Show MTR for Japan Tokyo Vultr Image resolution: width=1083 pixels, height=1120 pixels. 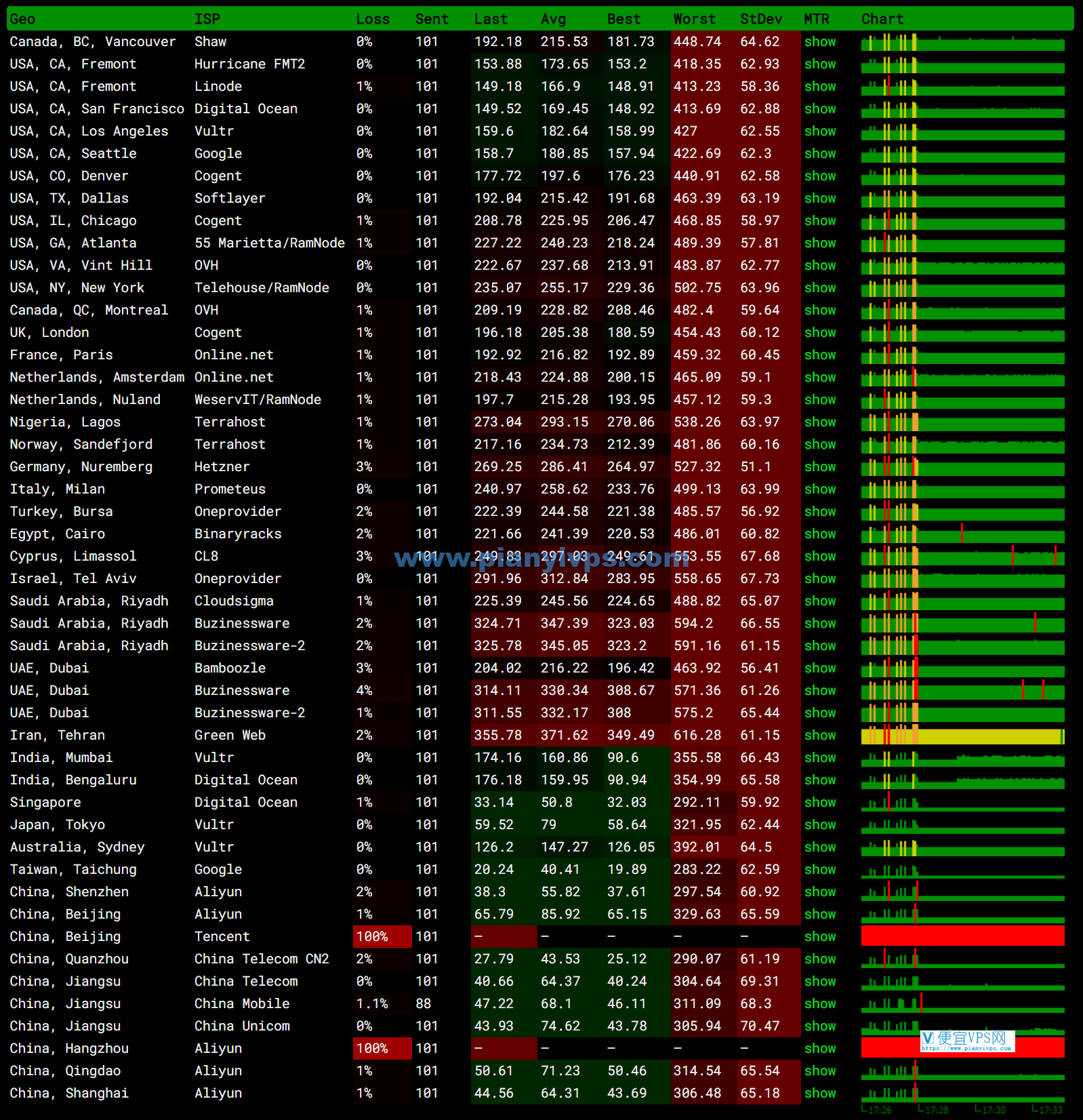tap(820, 824)
